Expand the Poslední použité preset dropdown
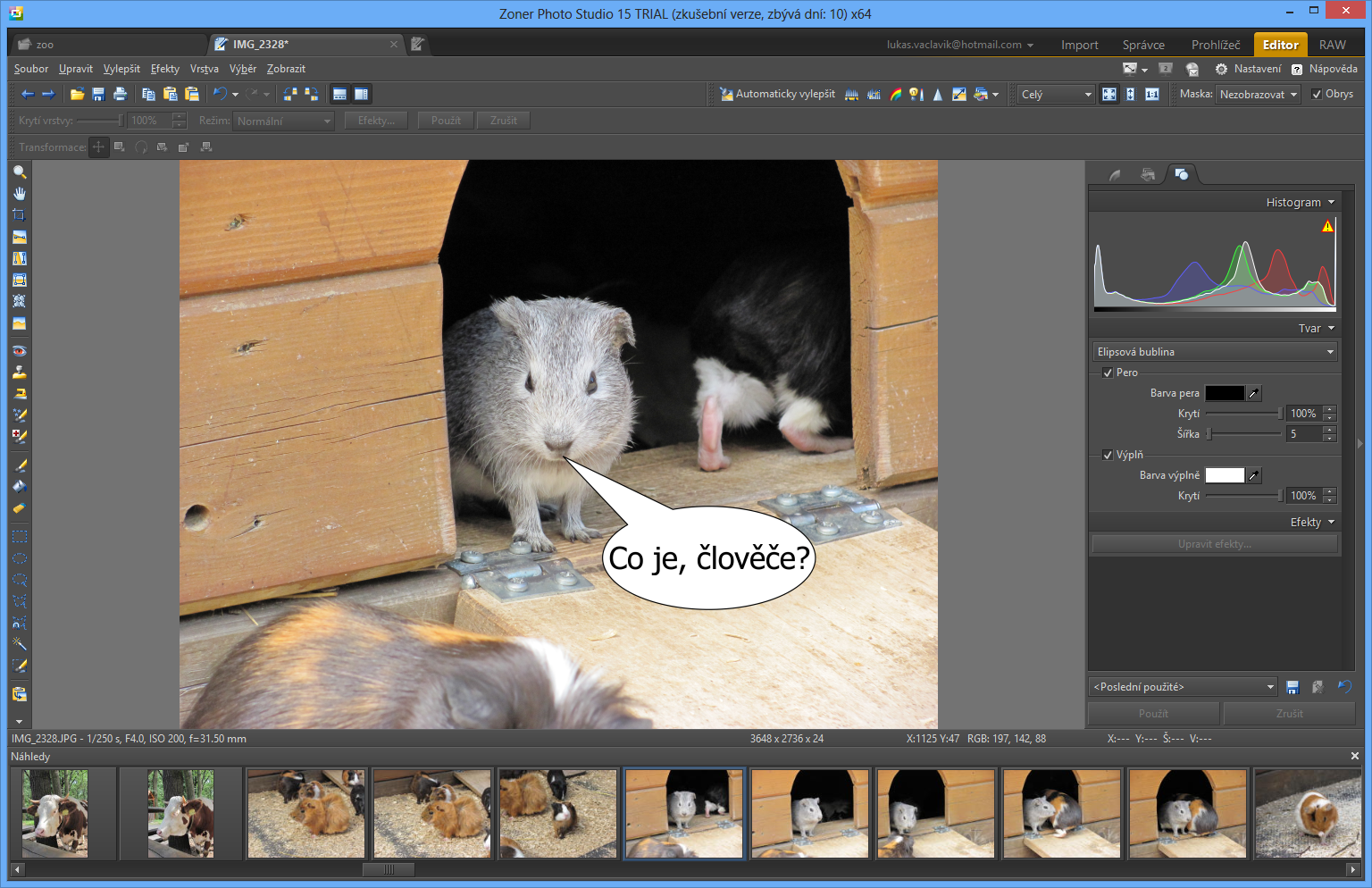 [1184, 687]
